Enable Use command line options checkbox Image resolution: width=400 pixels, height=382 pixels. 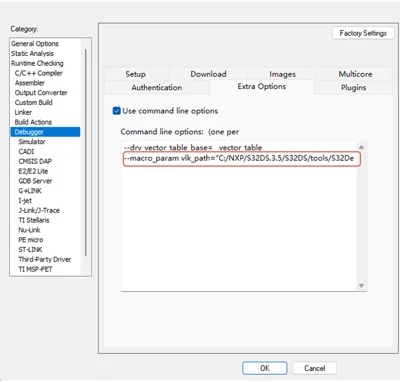coord(116,111)
